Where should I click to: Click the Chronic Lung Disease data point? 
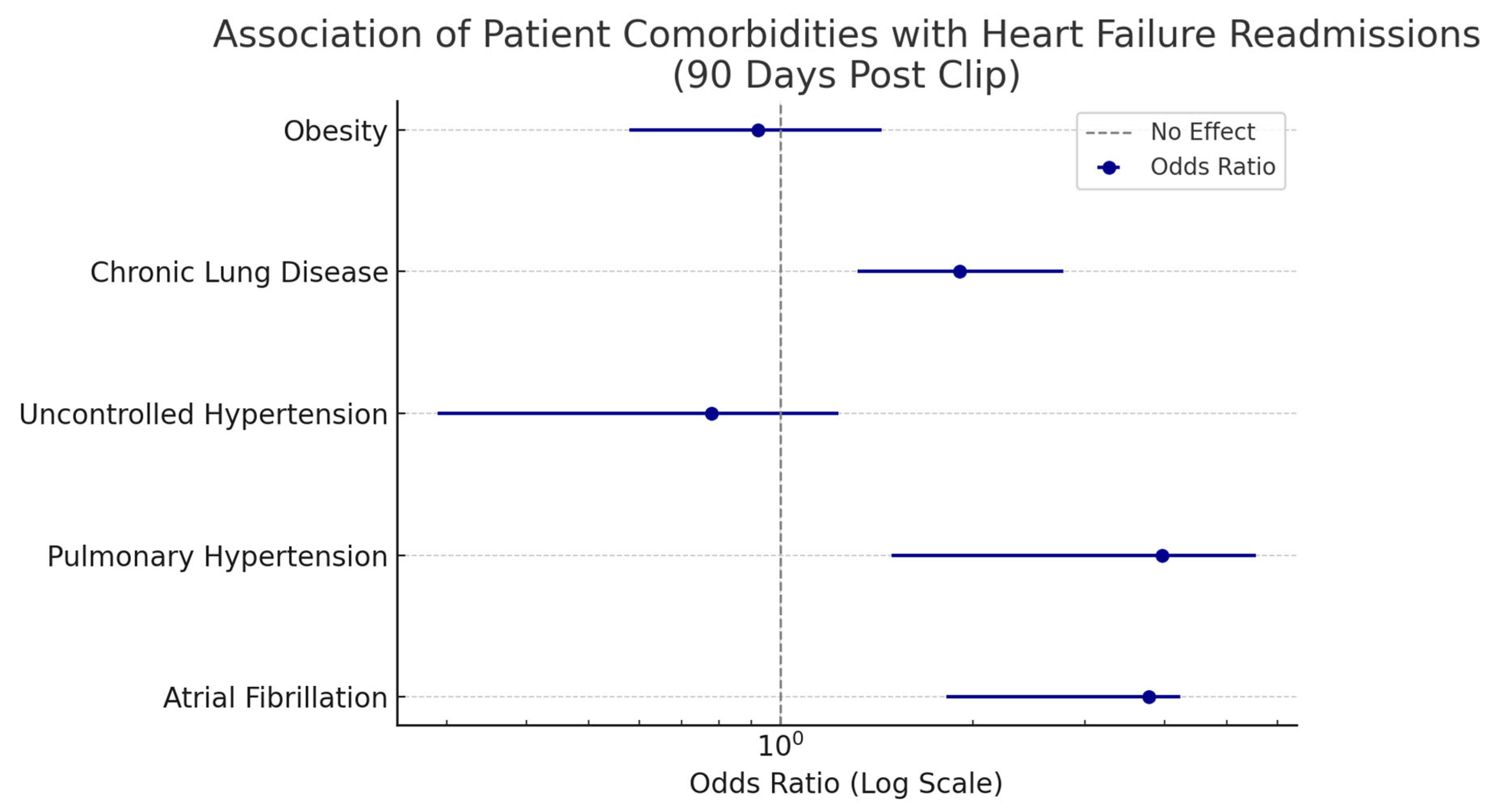pos(959,272)
